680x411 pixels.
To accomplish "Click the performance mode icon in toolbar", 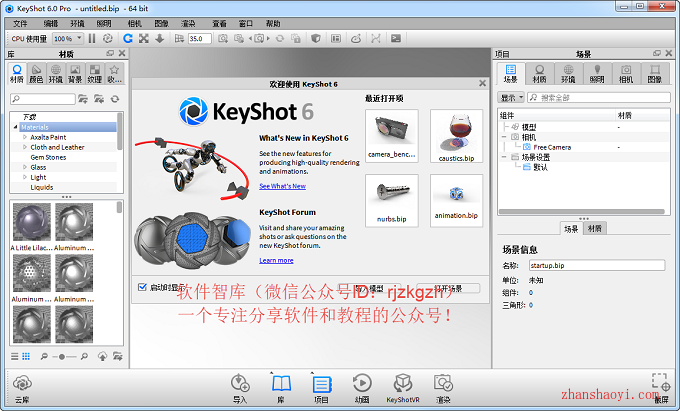I will click(x=108, y=39).
